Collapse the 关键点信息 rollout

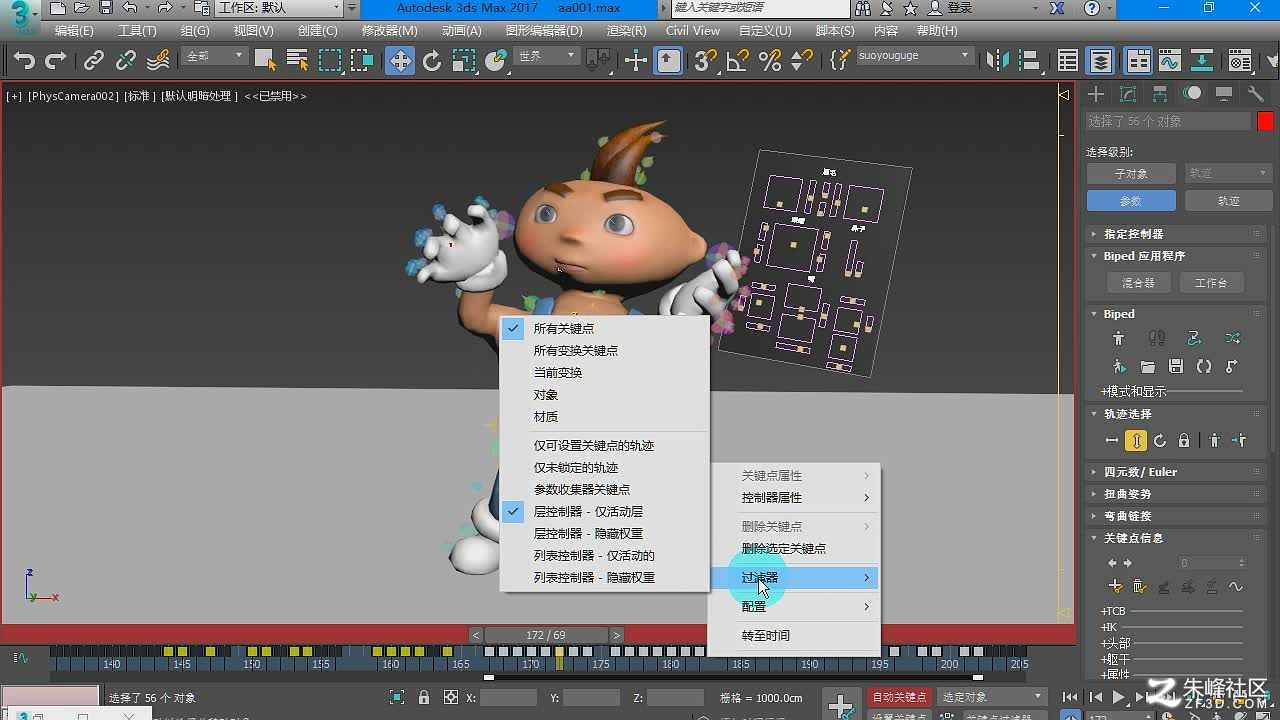coord(1176,538)
